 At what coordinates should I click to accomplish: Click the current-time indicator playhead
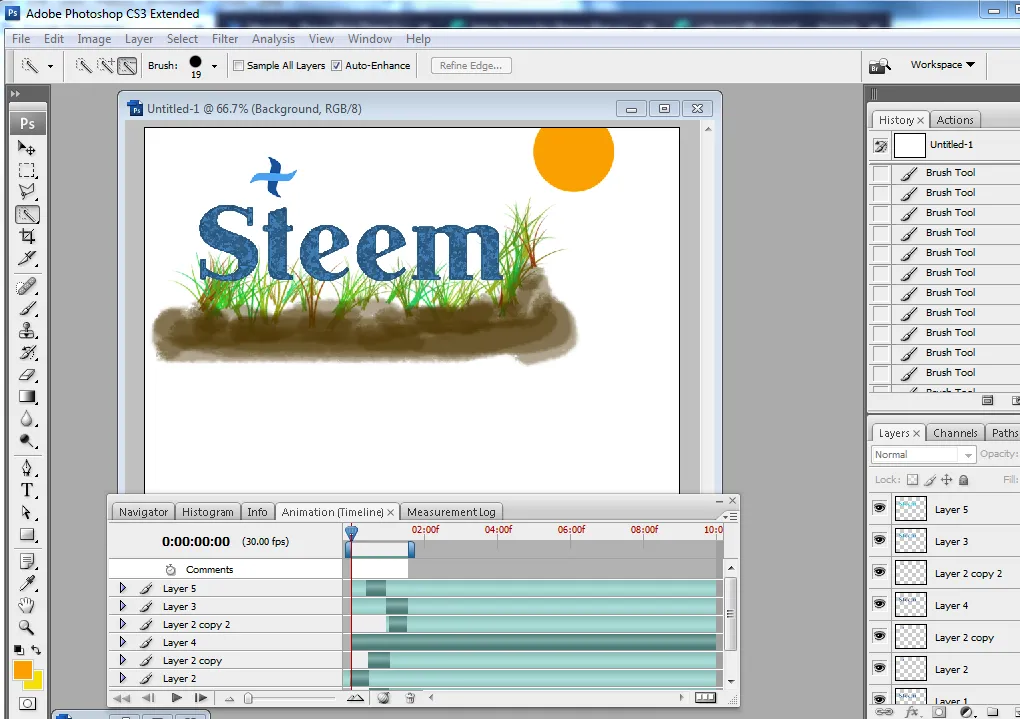351,533
